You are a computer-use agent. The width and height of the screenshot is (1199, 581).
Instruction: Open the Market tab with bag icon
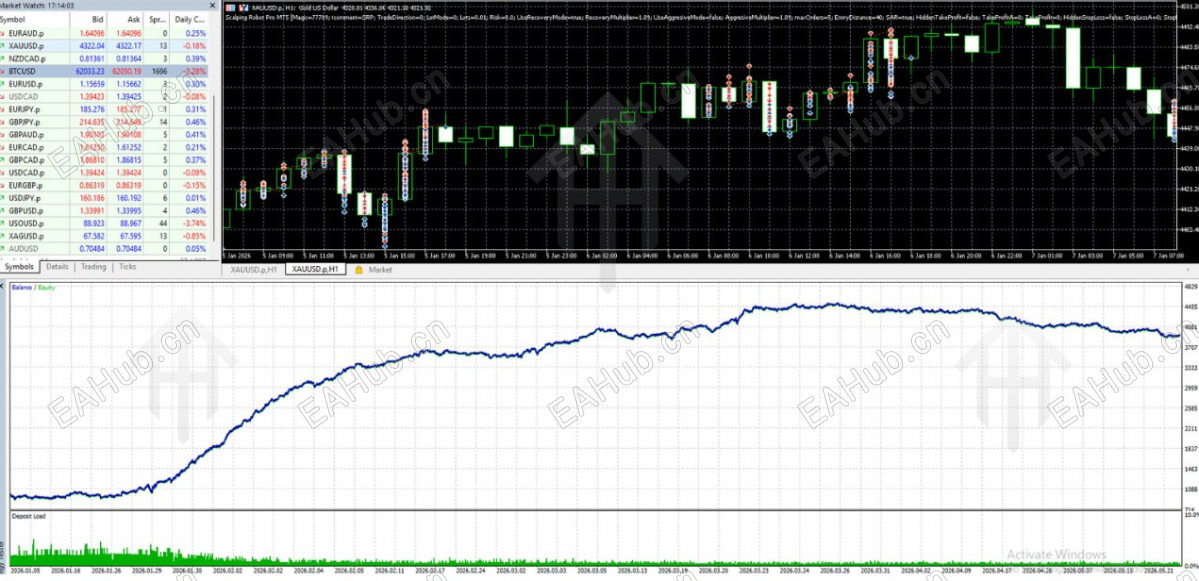coord(373,270)
